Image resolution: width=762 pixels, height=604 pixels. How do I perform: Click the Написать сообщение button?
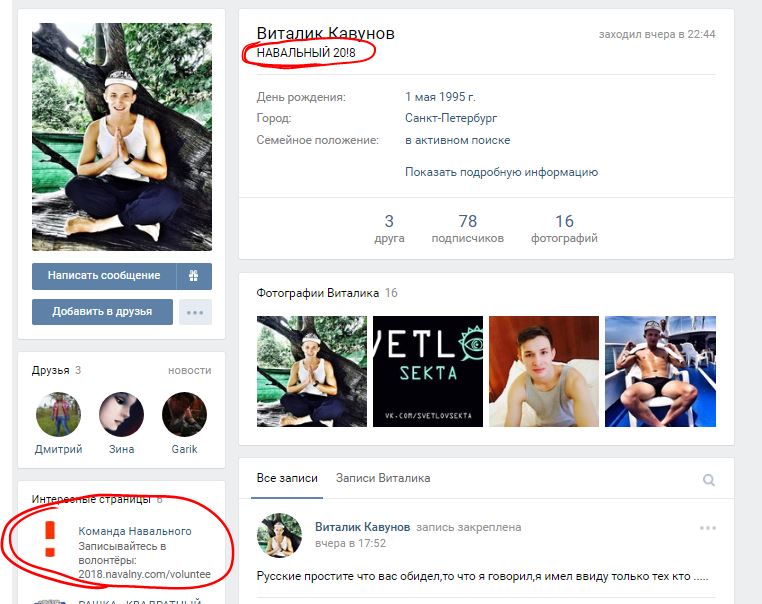click(104, 276)
